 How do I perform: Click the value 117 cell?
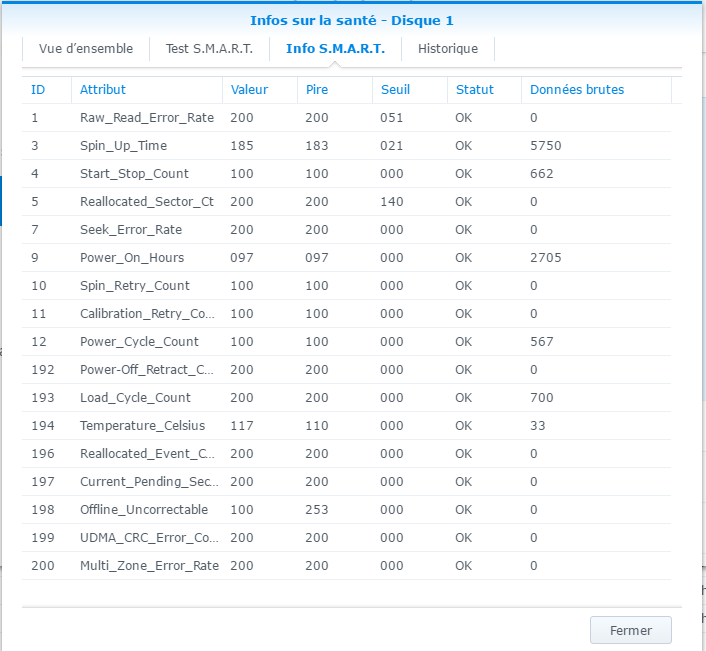(242, 425)
